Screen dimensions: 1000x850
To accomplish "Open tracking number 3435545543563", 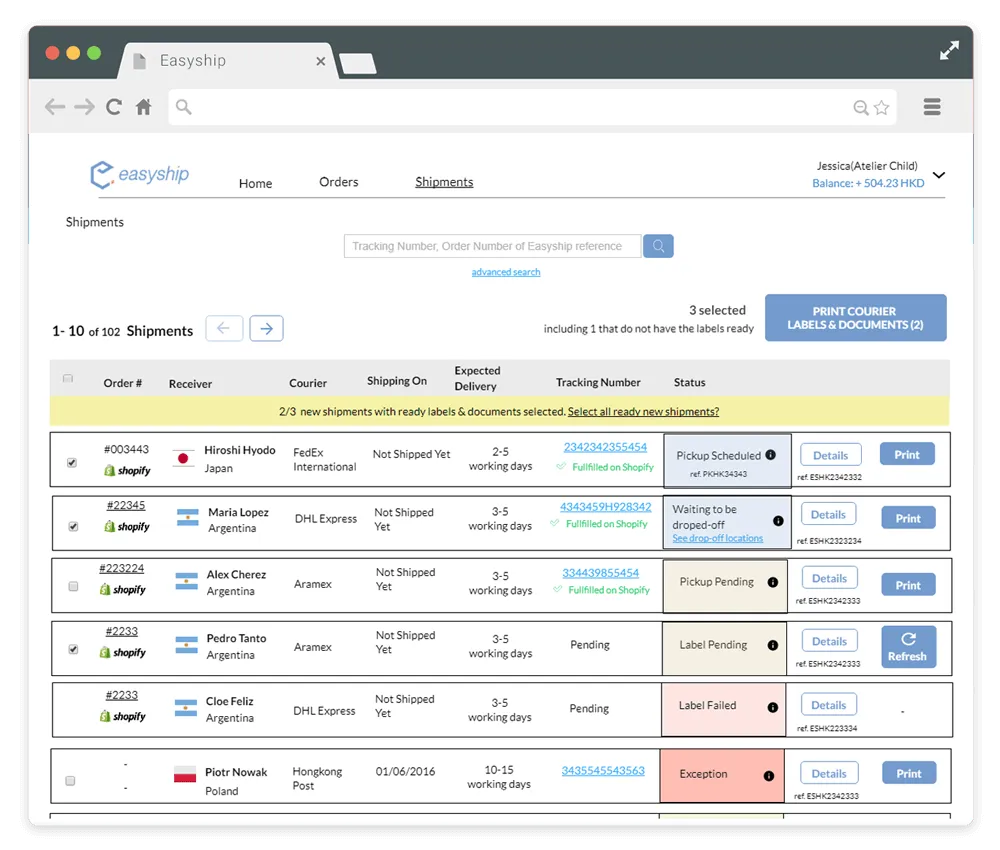I will point(603,771).
